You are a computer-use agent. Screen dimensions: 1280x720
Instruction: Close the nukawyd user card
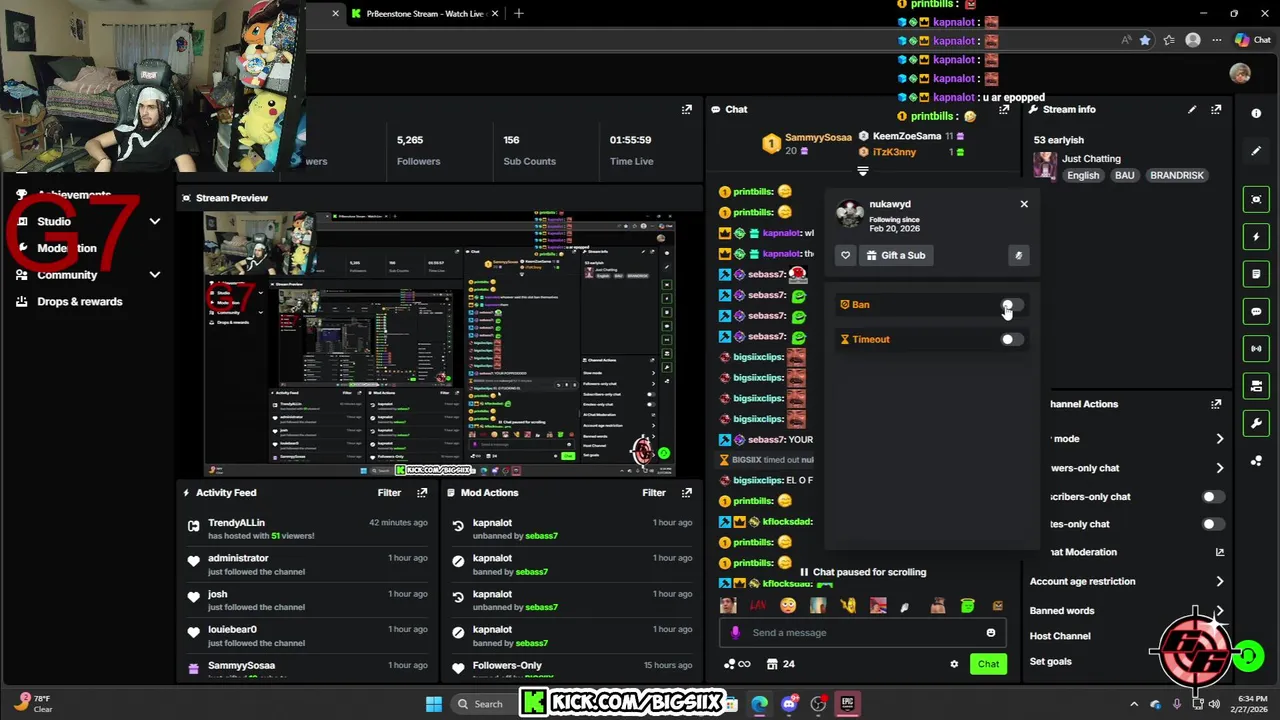coord(1024,204)
